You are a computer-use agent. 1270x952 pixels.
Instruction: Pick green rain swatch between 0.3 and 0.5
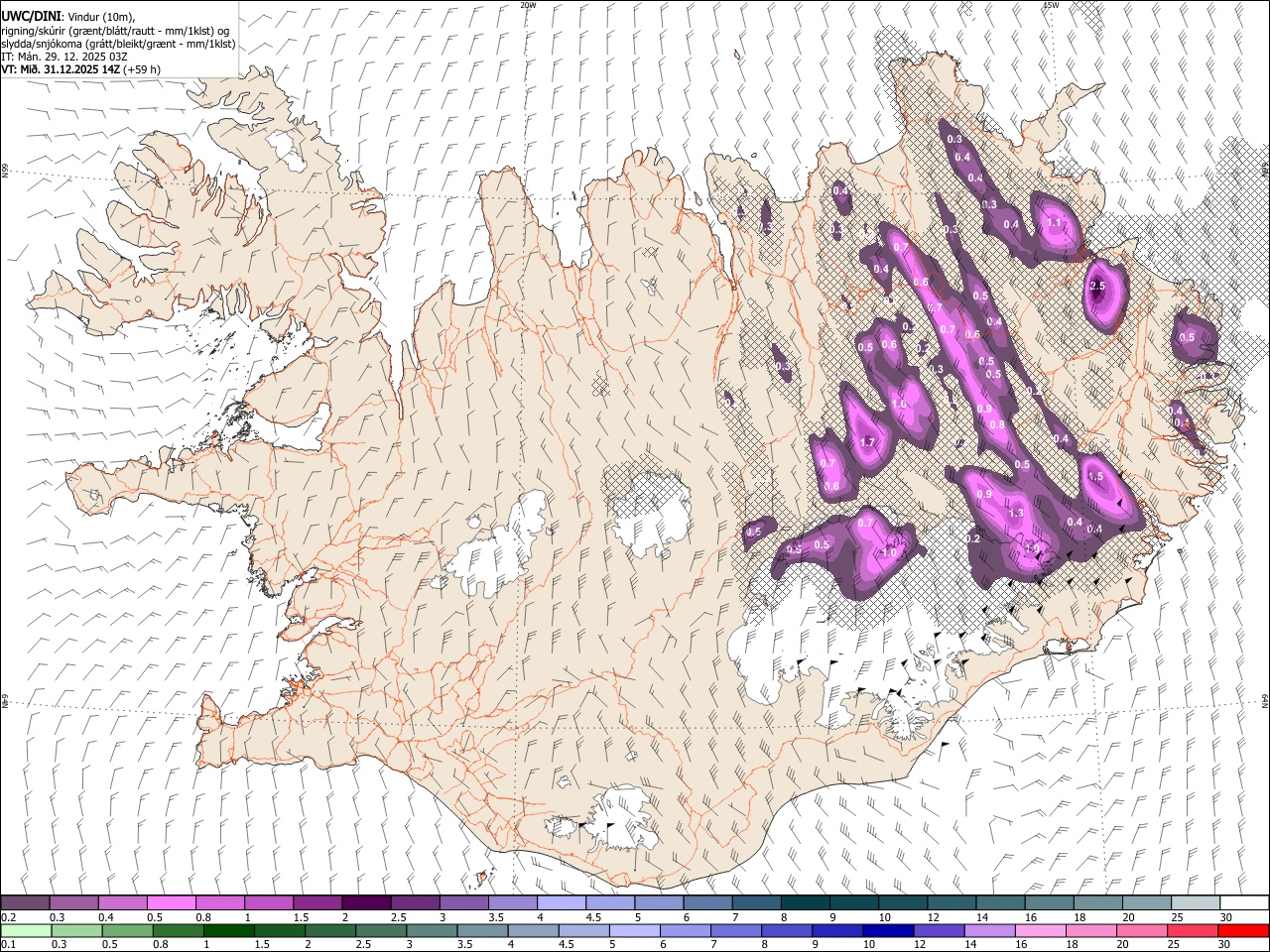tap(76, 931)
